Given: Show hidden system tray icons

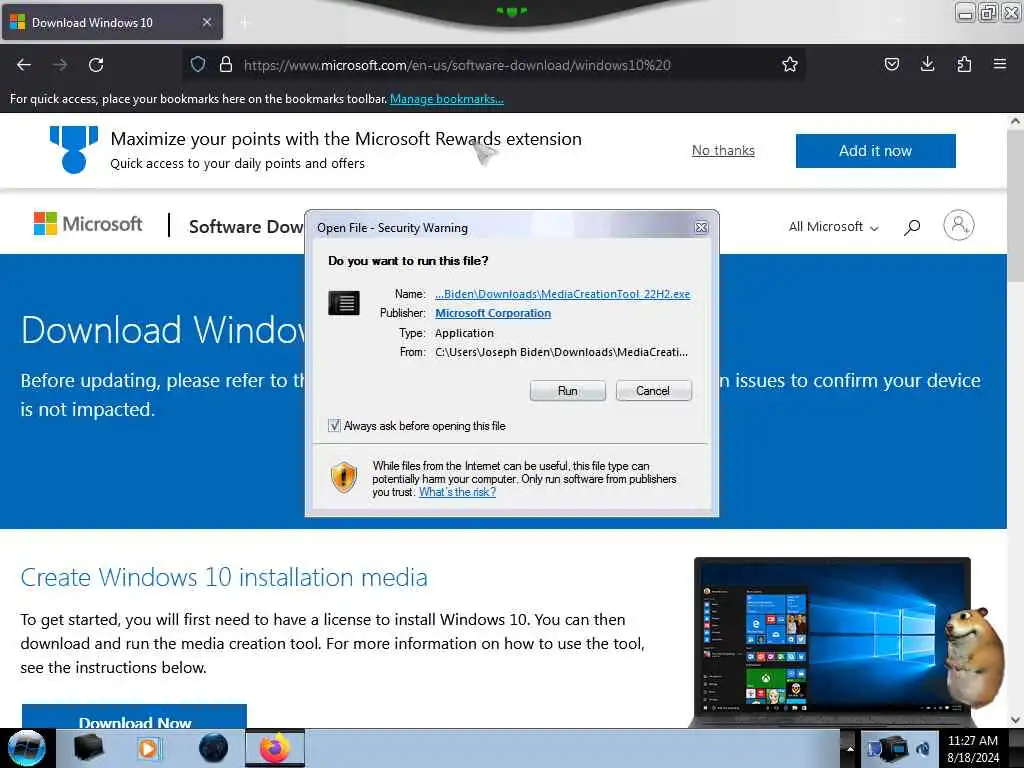Looking at the screenshot, I should 850,749.
